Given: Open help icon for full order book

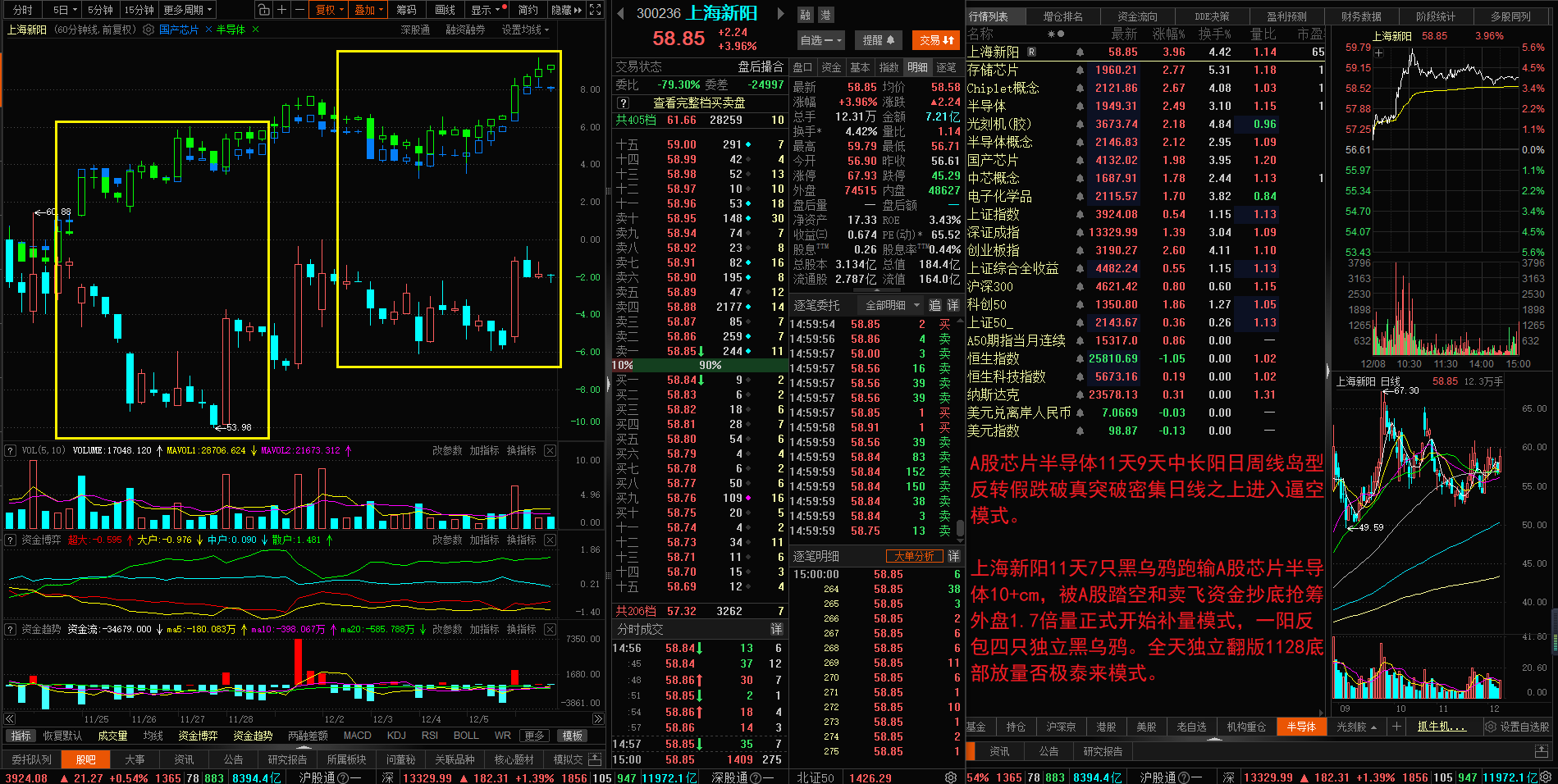Looking at the screenshot, I should click(x=624, y=103).
